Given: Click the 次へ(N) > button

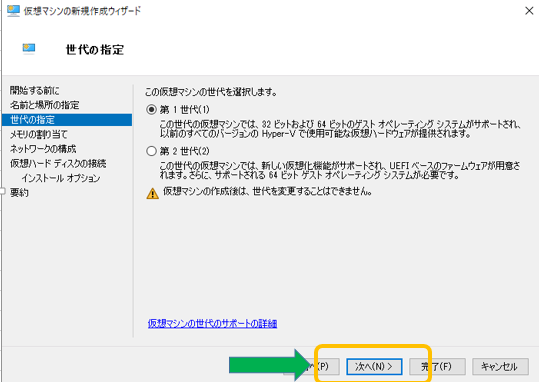Looking at the screenshot, I should (374, 367).
